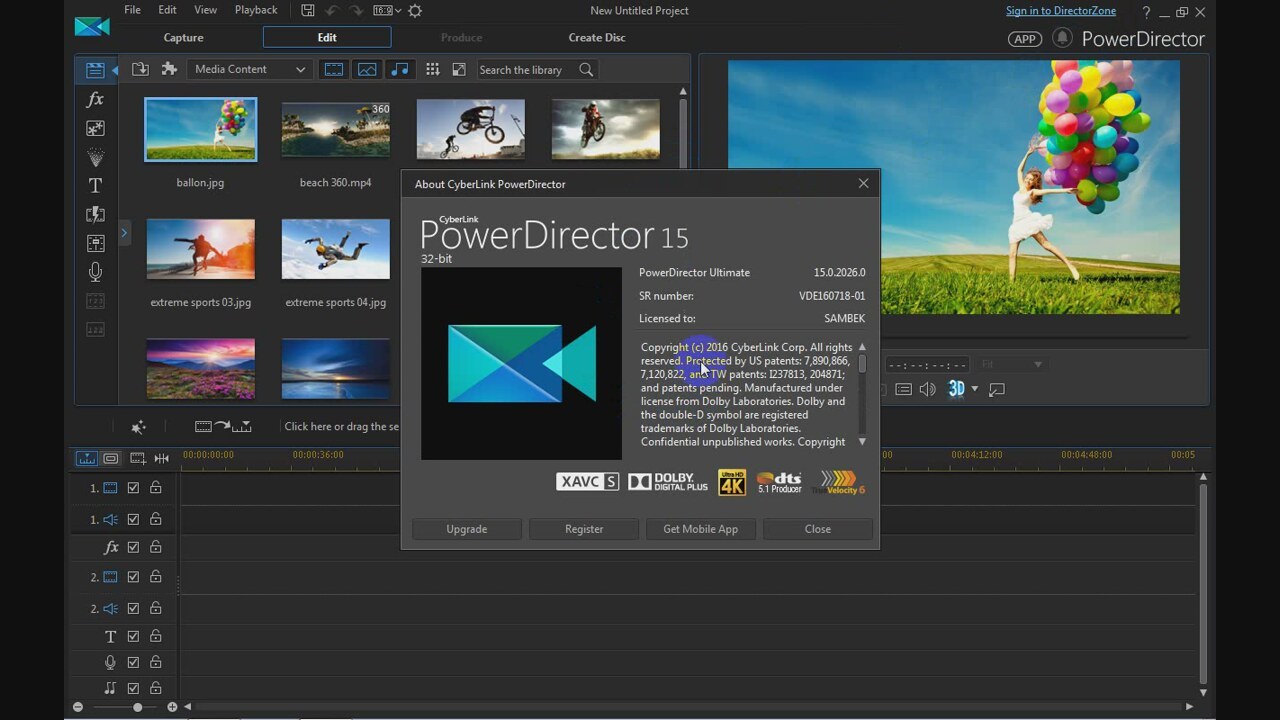Screen dimensions: 1280x720
Task: Open the aspect ratio 16:9 dropdown
Action: pos(387,11)
